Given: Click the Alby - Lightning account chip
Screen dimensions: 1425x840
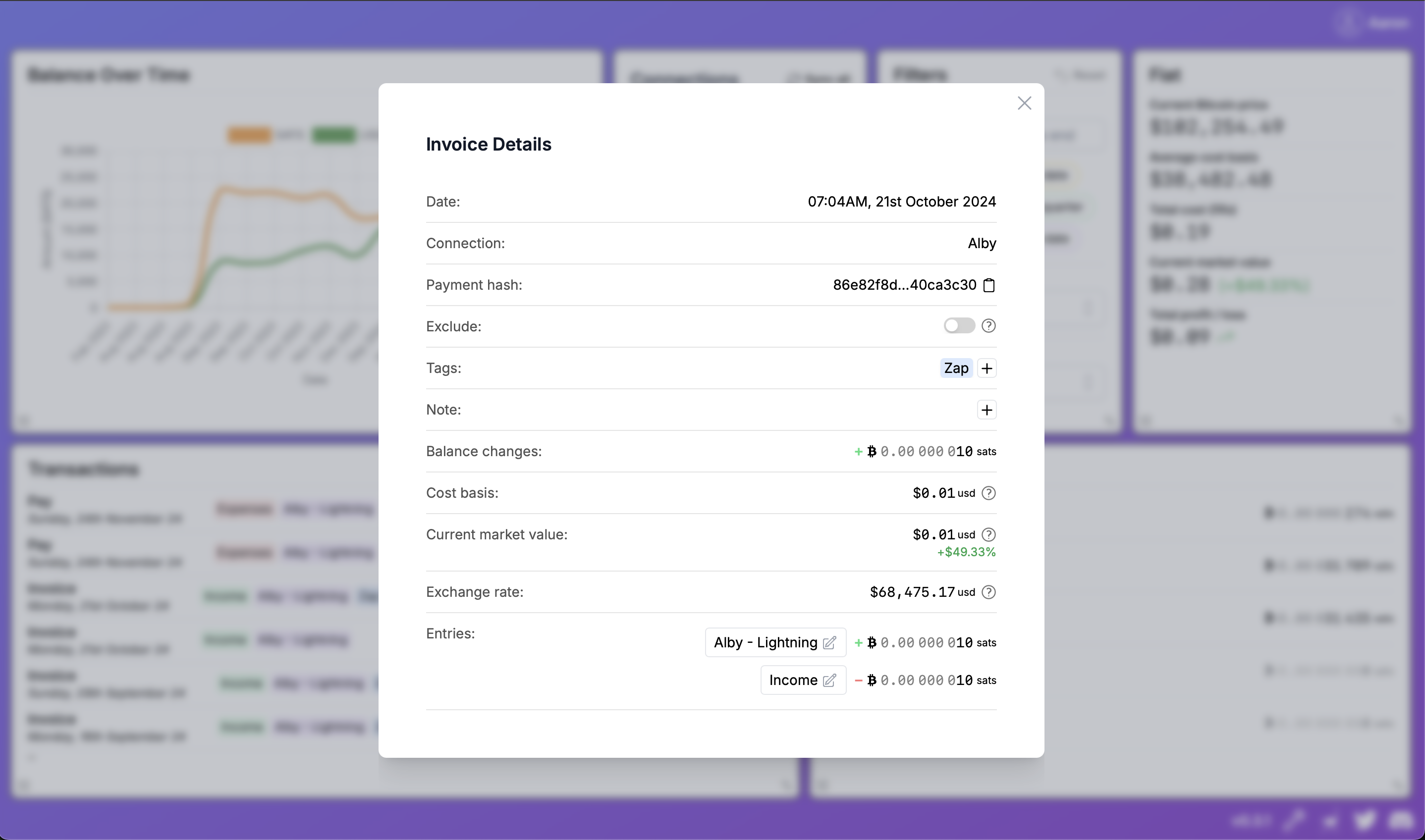Looking at the screenshot, I should [765, 642].
